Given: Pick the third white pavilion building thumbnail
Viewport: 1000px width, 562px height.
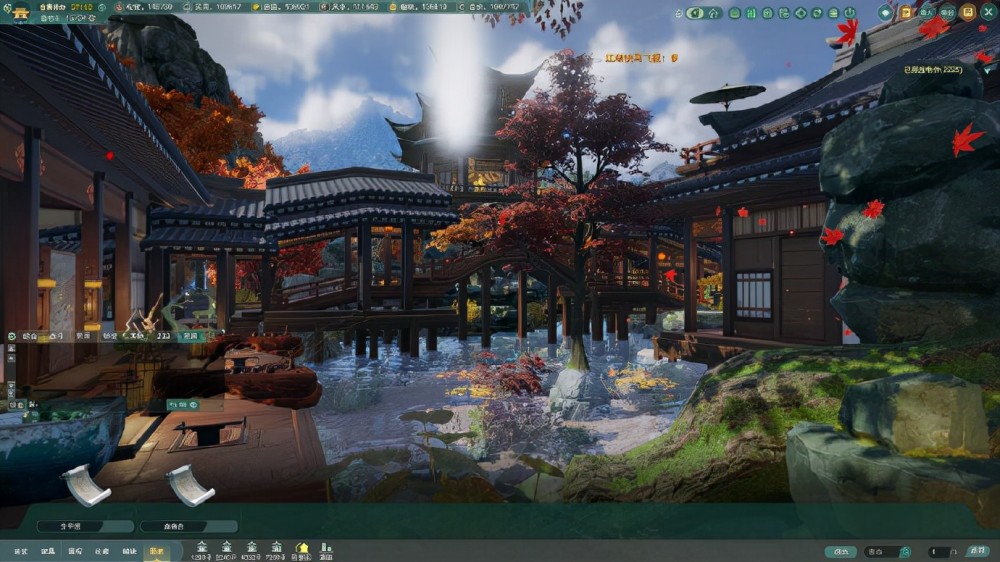Looking at the screenshot, I should click(252, 551).
